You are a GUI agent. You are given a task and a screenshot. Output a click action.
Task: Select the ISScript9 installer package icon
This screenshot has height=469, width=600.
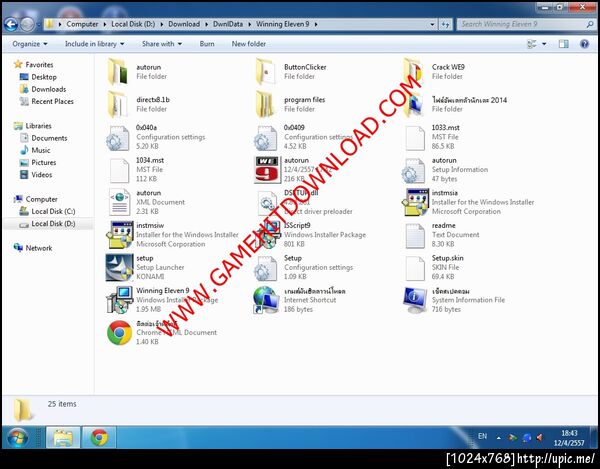(269, 235)
